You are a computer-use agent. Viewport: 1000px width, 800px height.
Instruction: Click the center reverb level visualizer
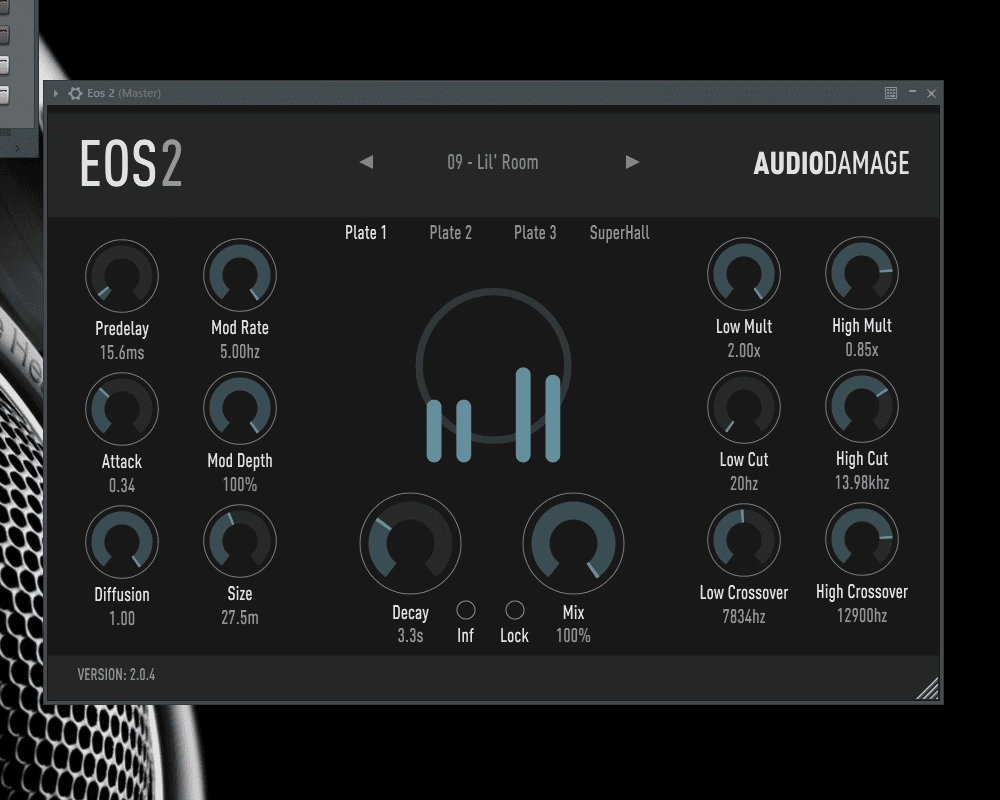pos(493,375)
